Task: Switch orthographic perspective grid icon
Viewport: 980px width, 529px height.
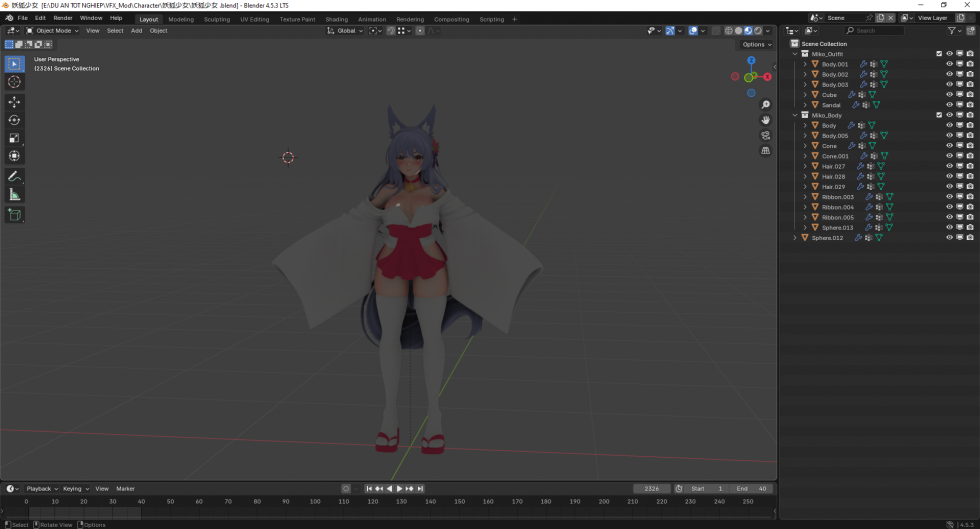Action: 766,151
